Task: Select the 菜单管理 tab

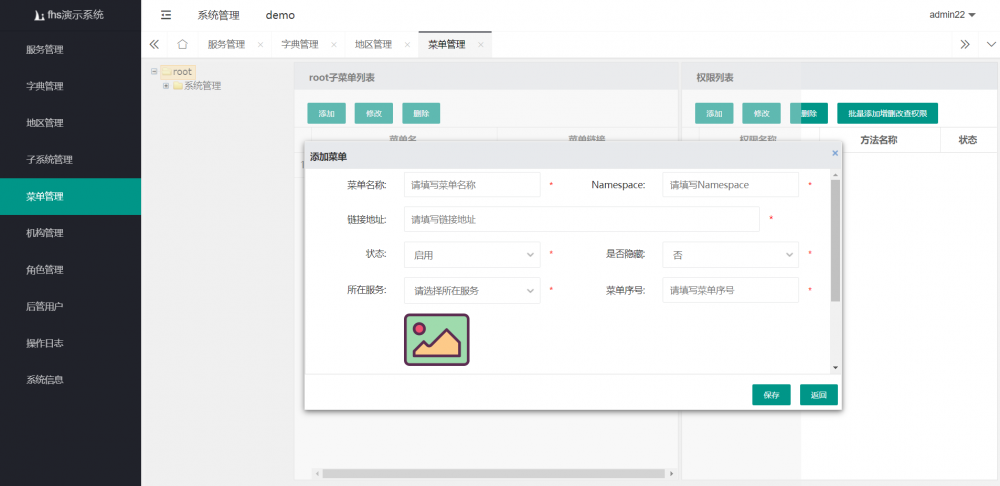Action: tap(446, 45)
